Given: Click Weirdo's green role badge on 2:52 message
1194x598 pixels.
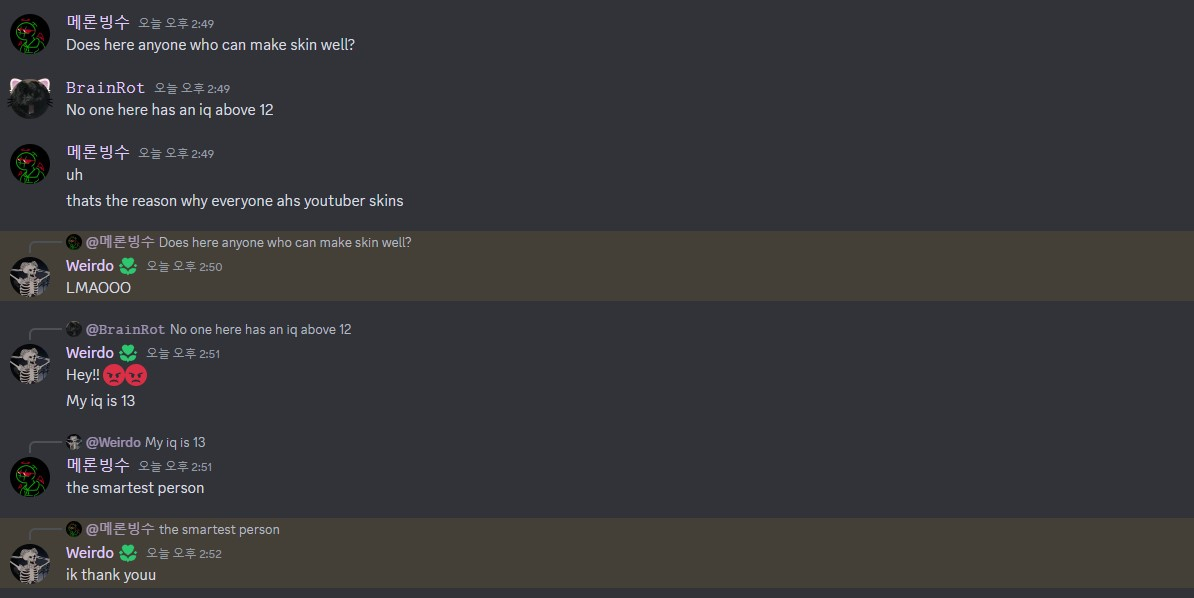Looking at the screenshot, I should pos(128,553).
